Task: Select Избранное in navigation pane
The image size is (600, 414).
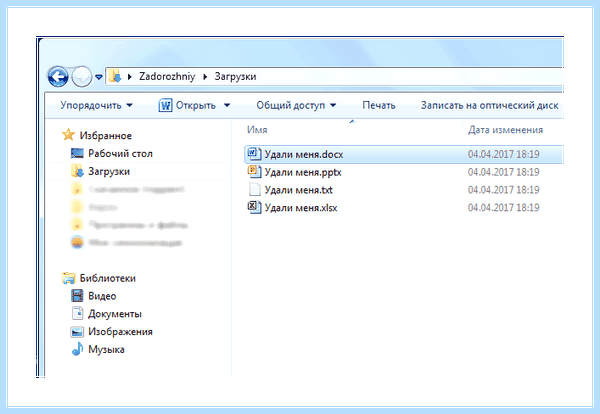Action: [x=106, y=135]
